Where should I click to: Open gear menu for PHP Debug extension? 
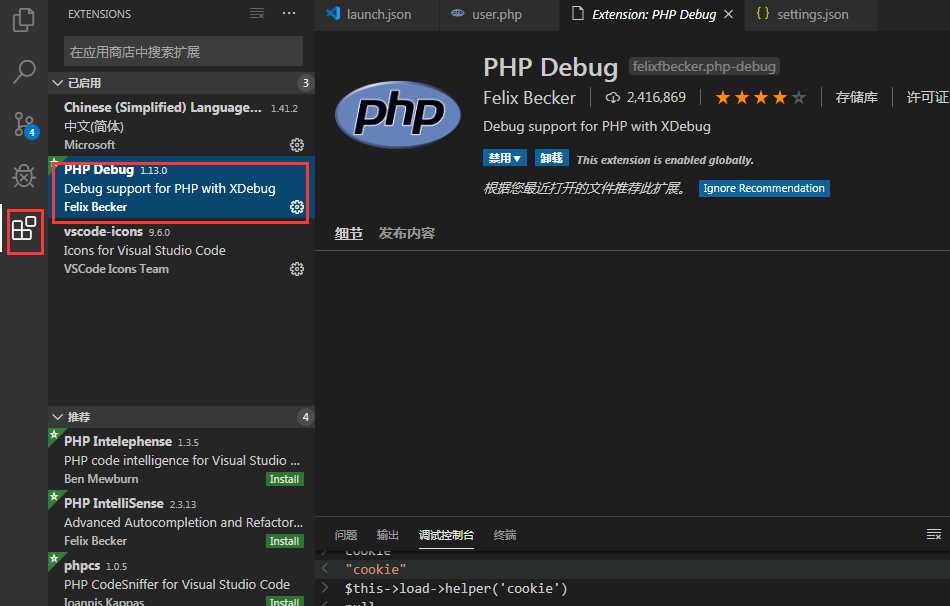pyautogui.click(x=297, y=207)
